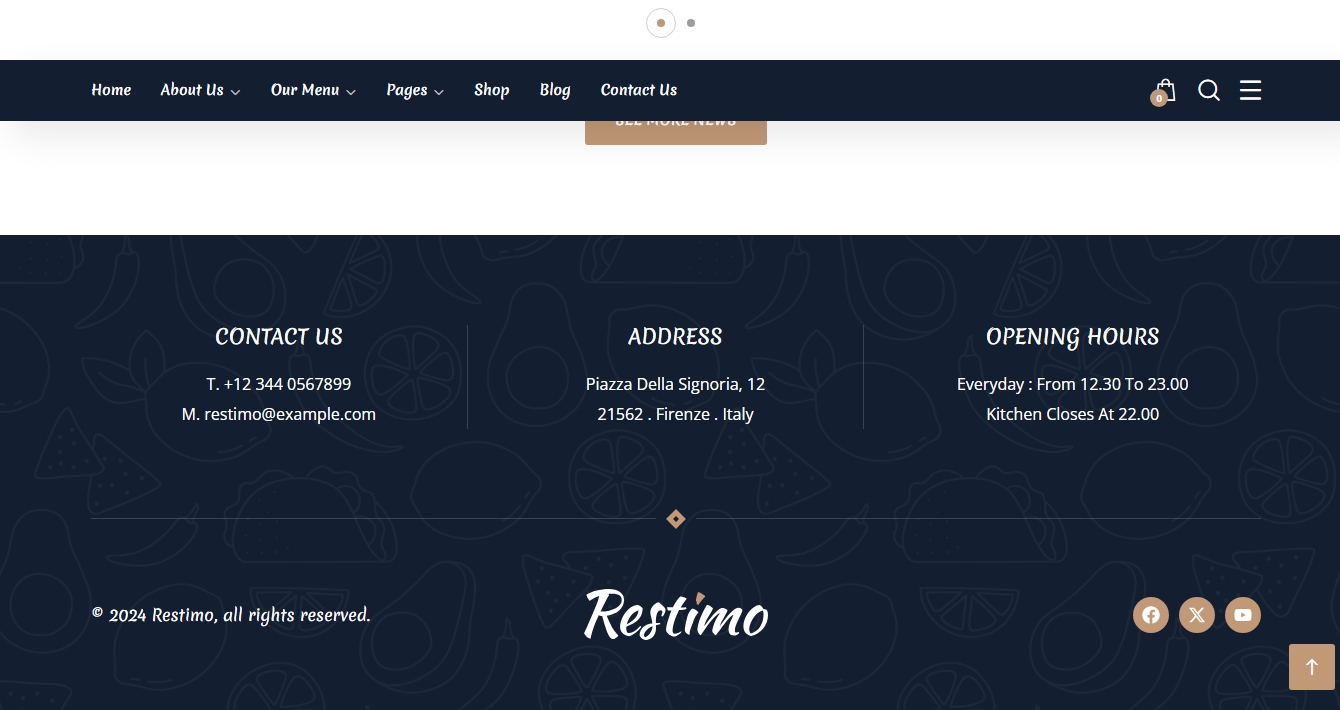Click the +12 344 0567899 phone number
This screenshot has width=1340, height=710.
point(287,384)
